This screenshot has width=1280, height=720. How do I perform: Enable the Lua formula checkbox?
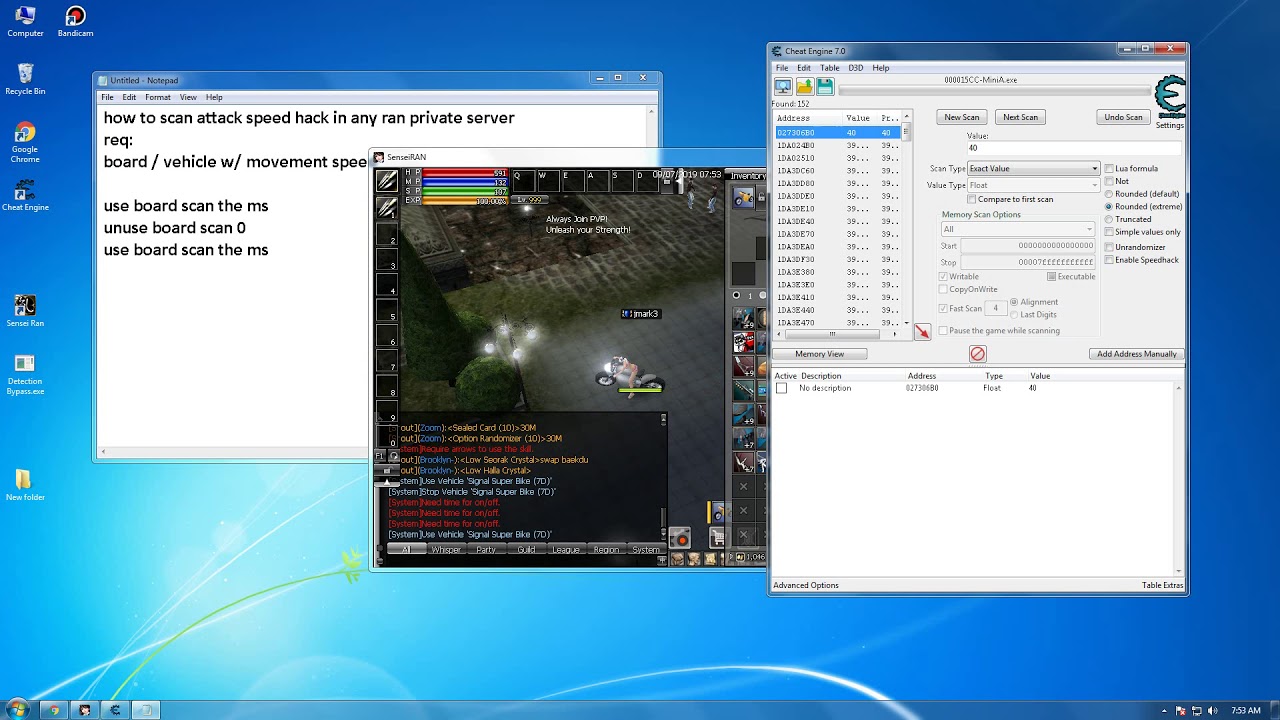pos(1108,168)
